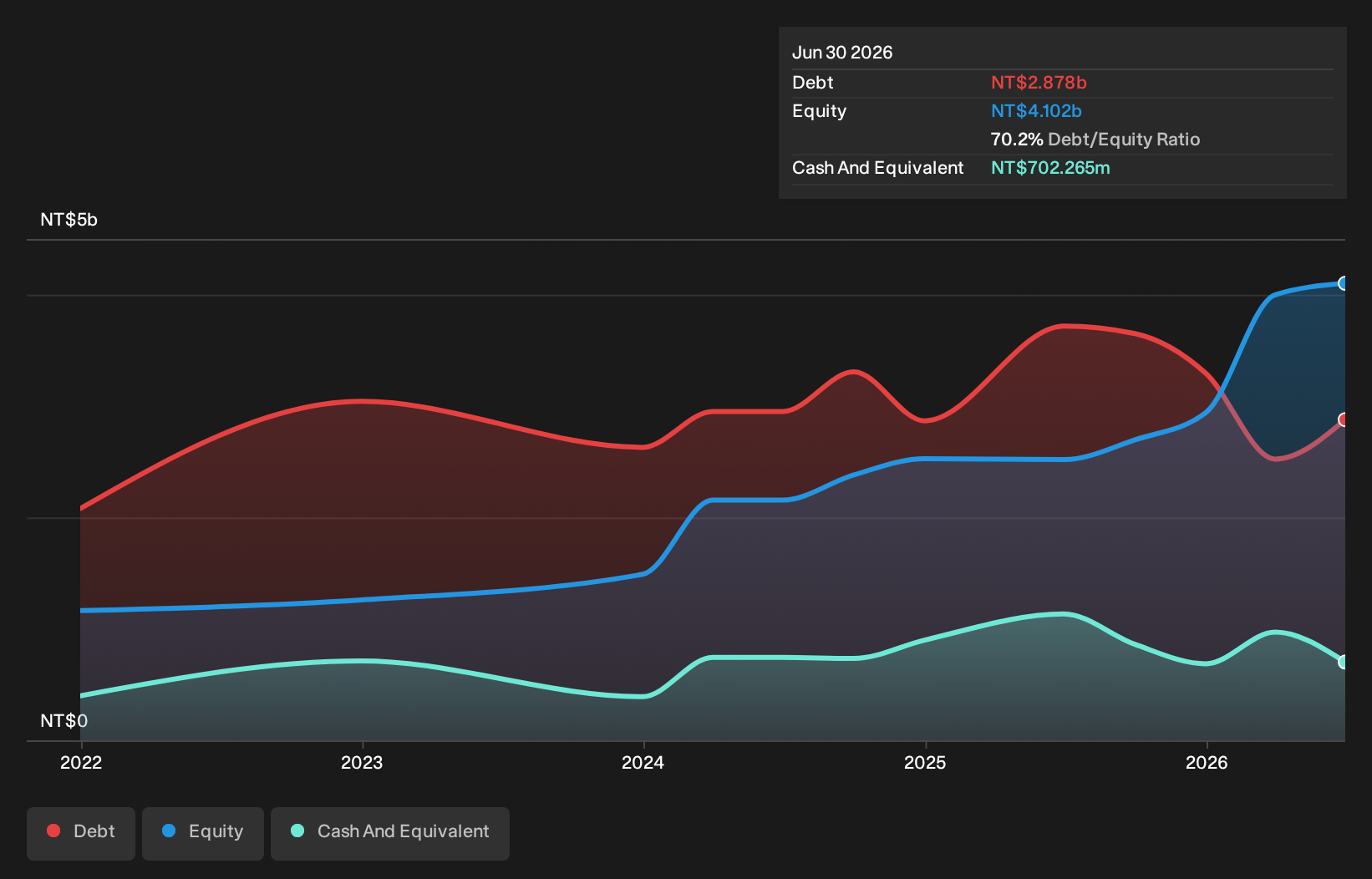
Task: Click the 2025 x-axis label
Action: [925, 762]
